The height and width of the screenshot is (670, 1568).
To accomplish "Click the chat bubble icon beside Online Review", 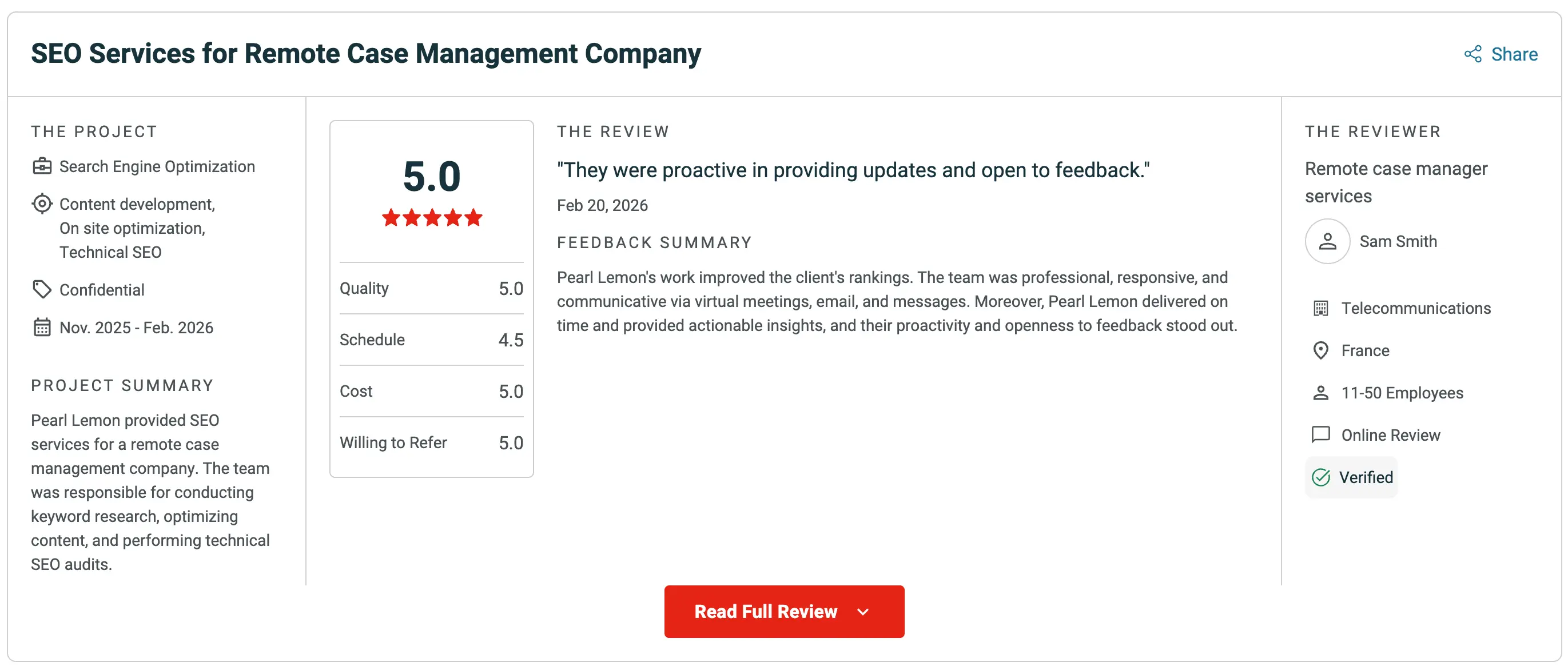I will coord(1320,435).
